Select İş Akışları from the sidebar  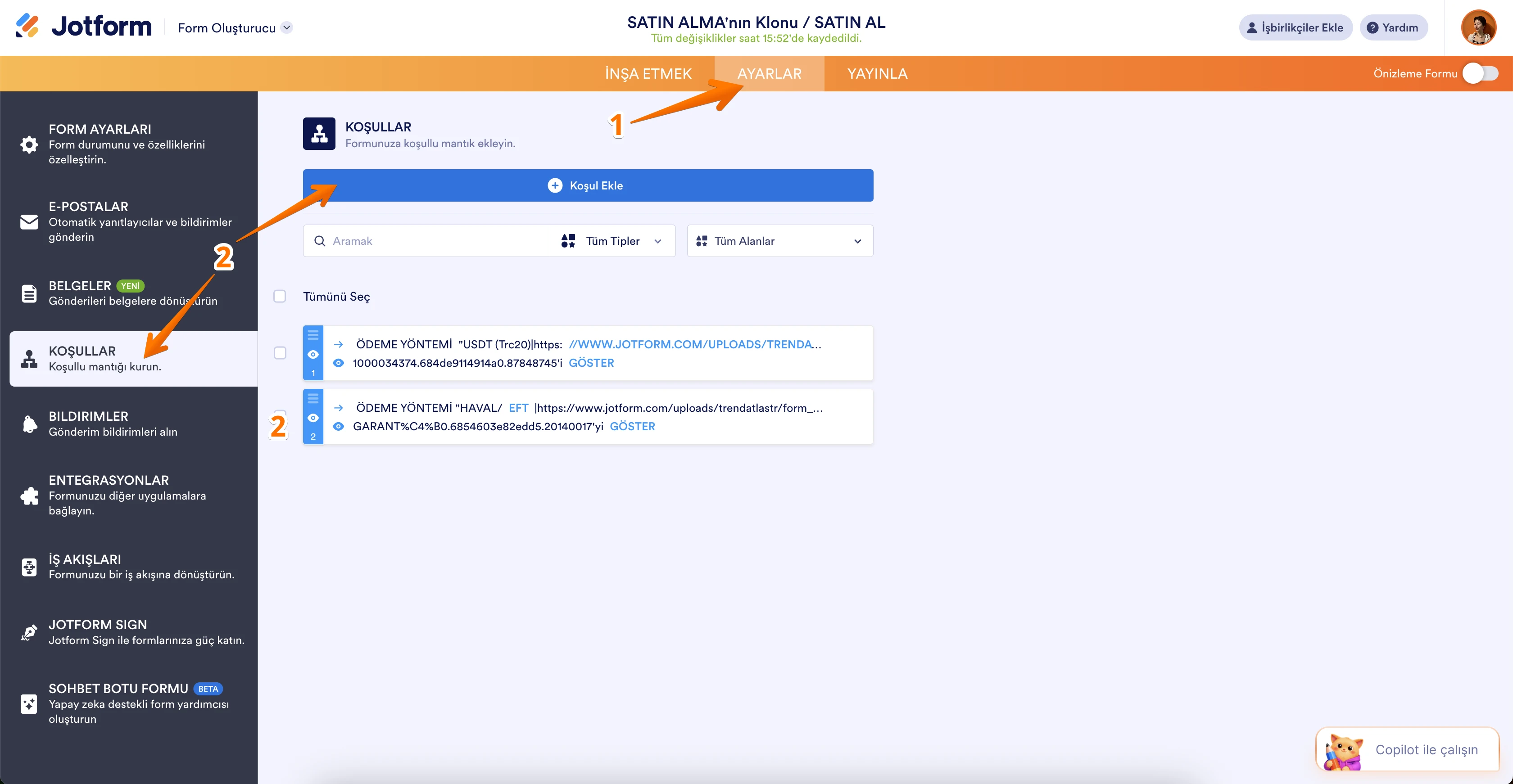click(x=85, y=559)
